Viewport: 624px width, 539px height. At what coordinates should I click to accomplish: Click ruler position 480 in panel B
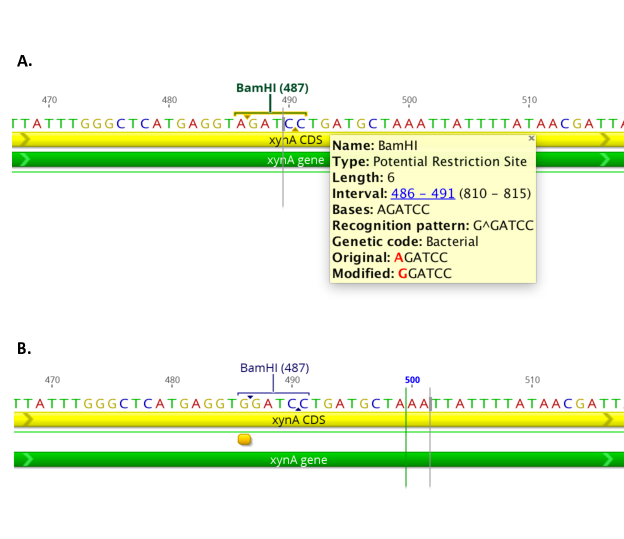tap(172, 380)
